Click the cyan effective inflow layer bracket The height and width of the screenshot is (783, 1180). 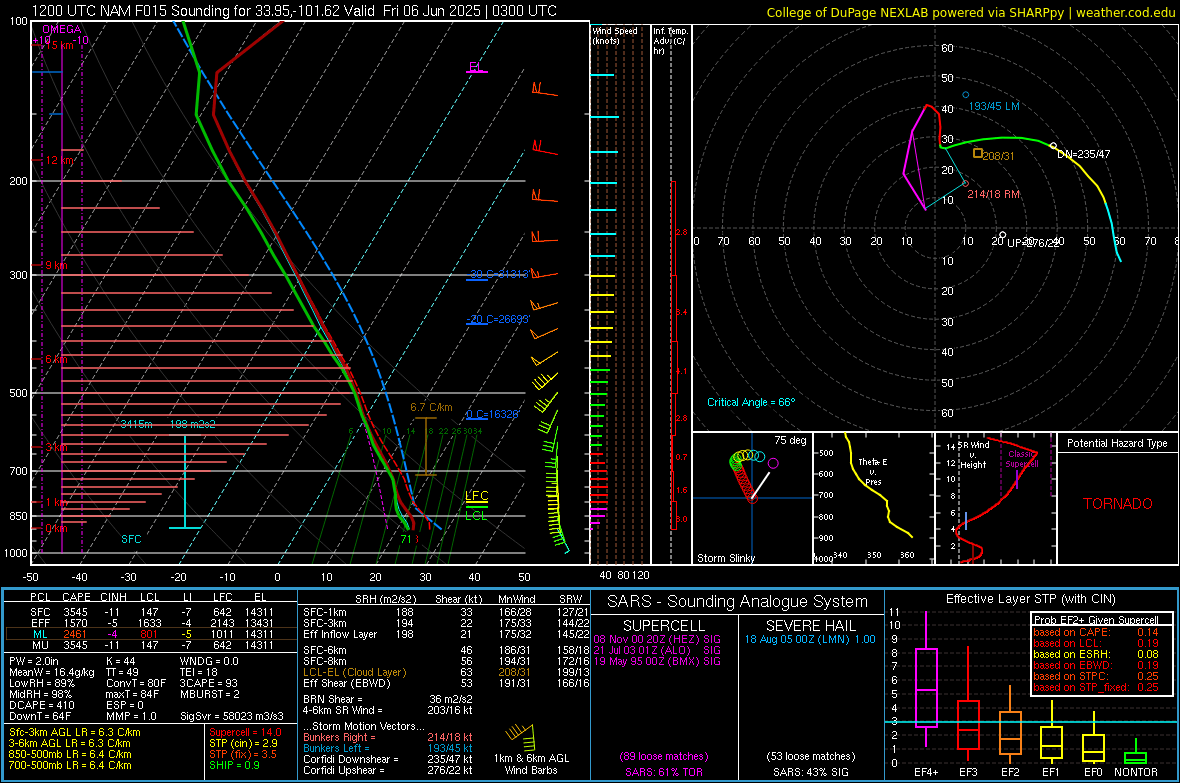tap(185, 482)
